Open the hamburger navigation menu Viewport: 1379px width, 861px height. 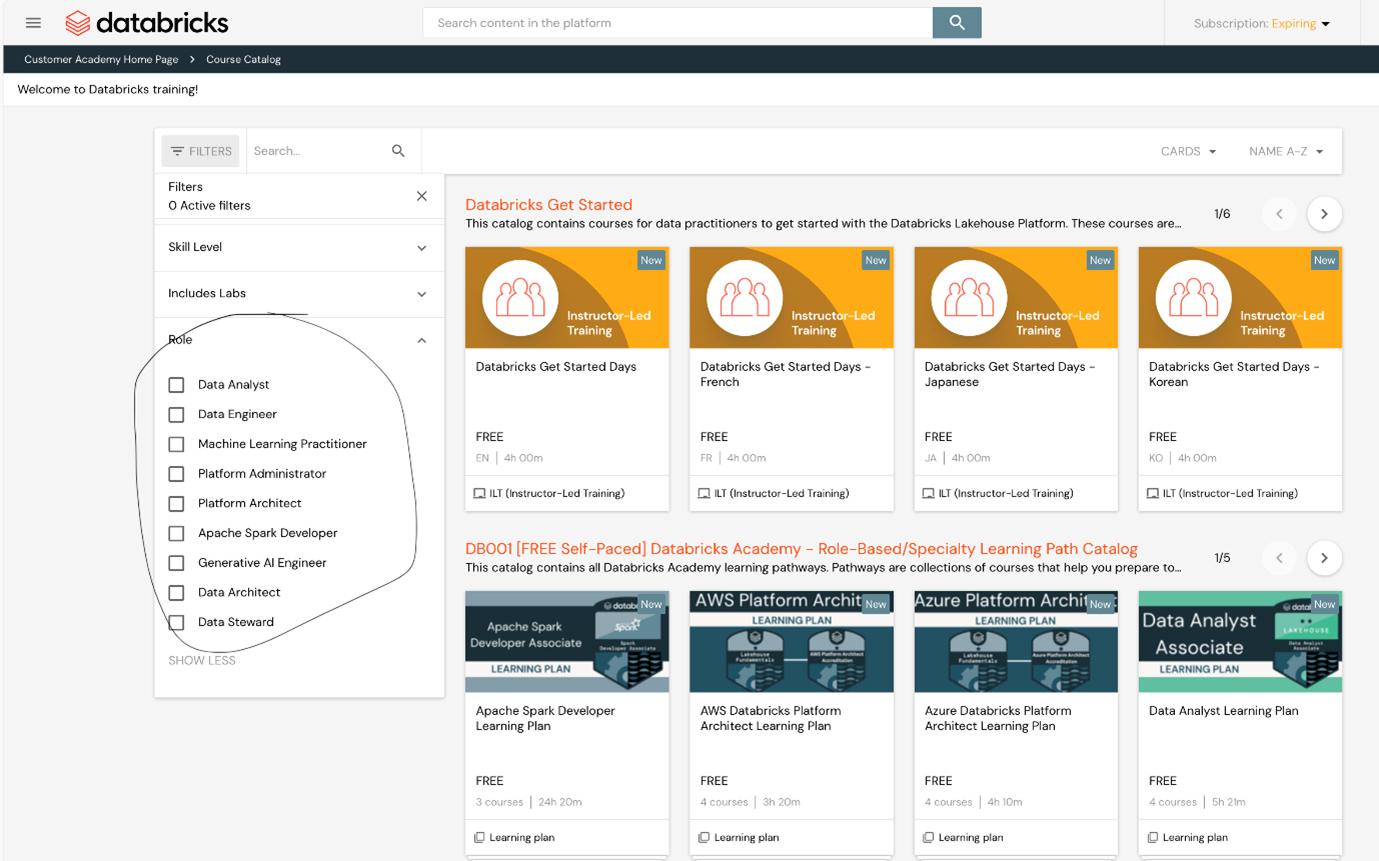33,23
